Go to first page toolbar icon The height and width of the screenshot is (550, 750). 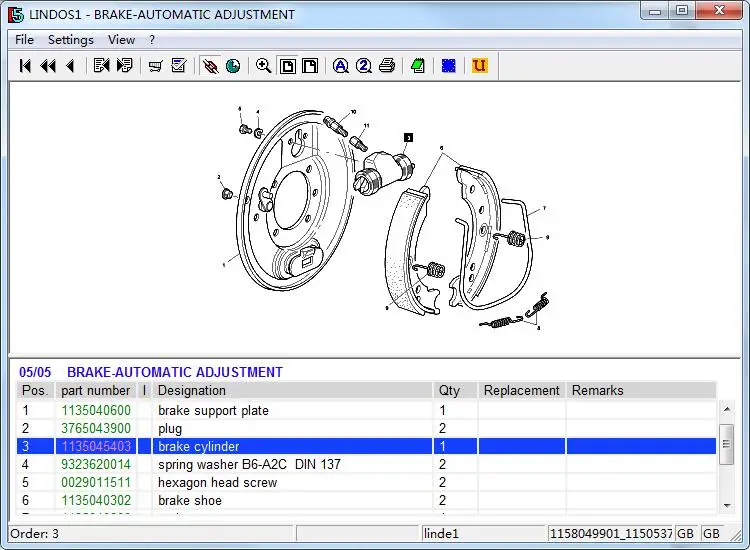pos(25,66)
